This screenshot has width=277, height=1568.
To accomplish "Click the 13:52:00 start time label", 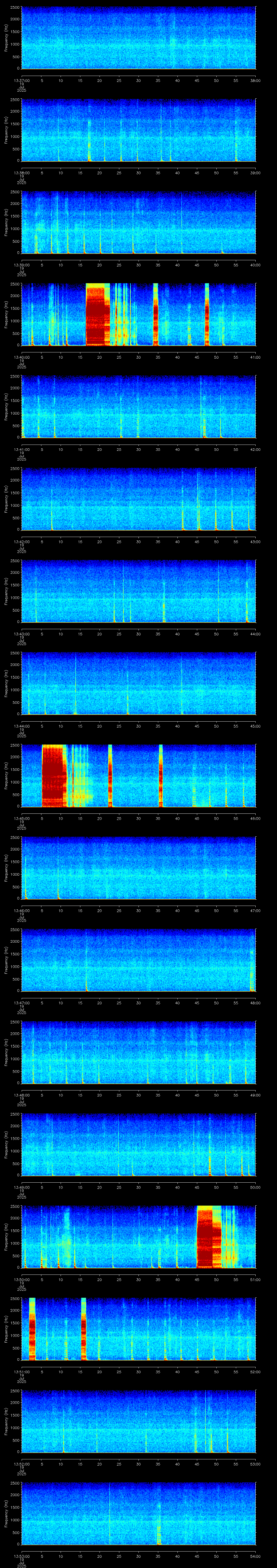I will point(21,1464).
